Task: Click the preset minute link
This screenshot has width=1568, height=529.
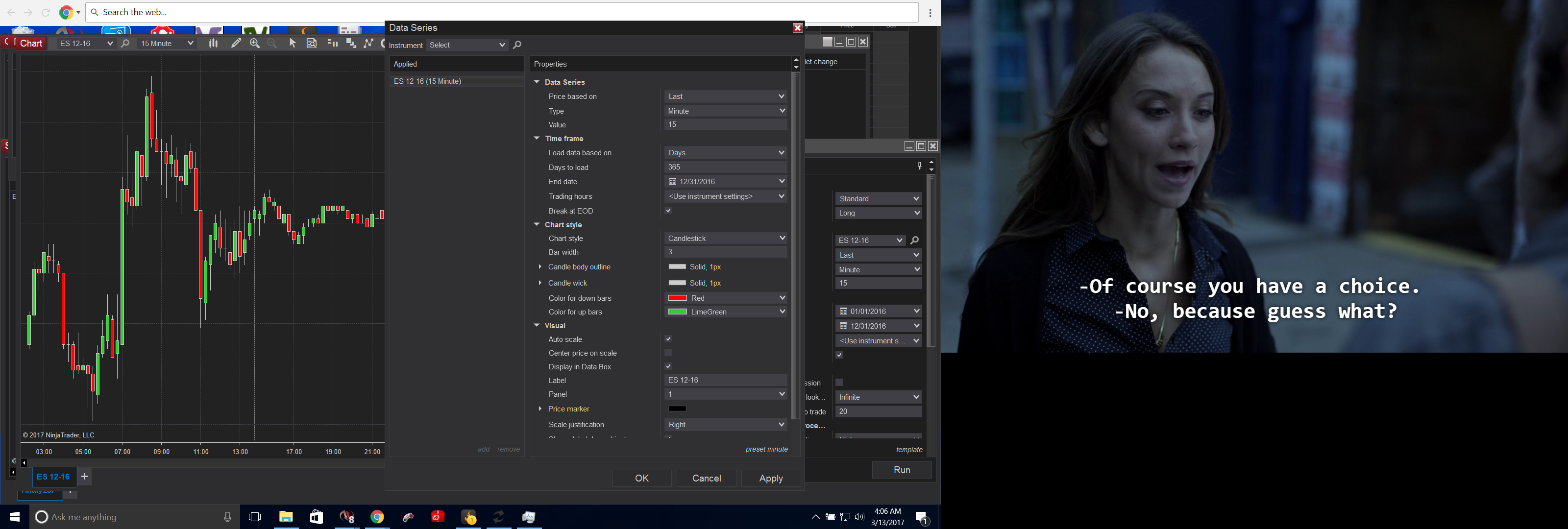Action: (x=767, y=449)
